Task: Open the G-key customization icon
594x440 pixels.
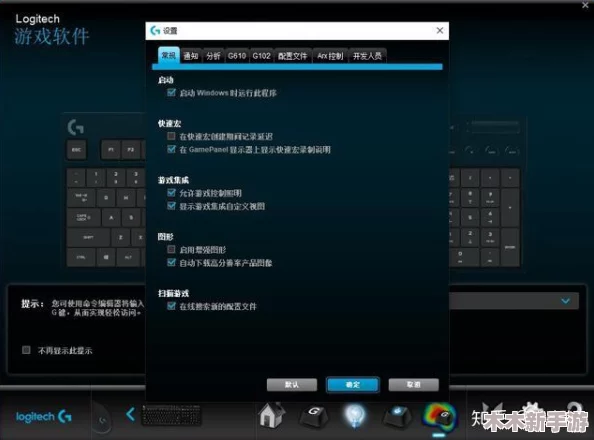Action: (314, 416)
